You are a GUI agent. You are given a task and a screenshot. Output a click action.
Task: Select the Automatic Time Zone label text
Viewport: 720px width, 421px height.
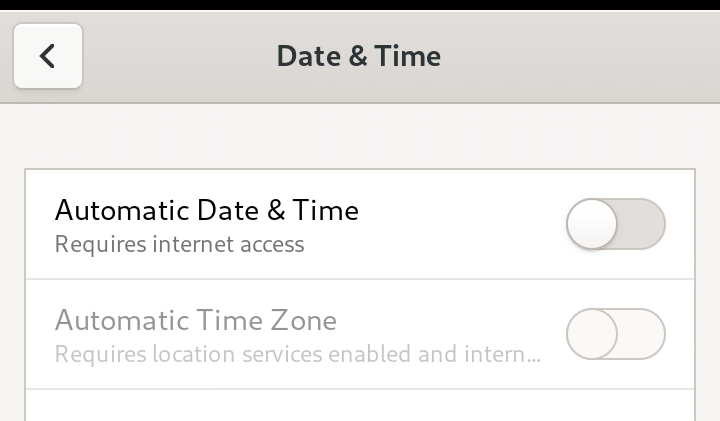[195, 321]
